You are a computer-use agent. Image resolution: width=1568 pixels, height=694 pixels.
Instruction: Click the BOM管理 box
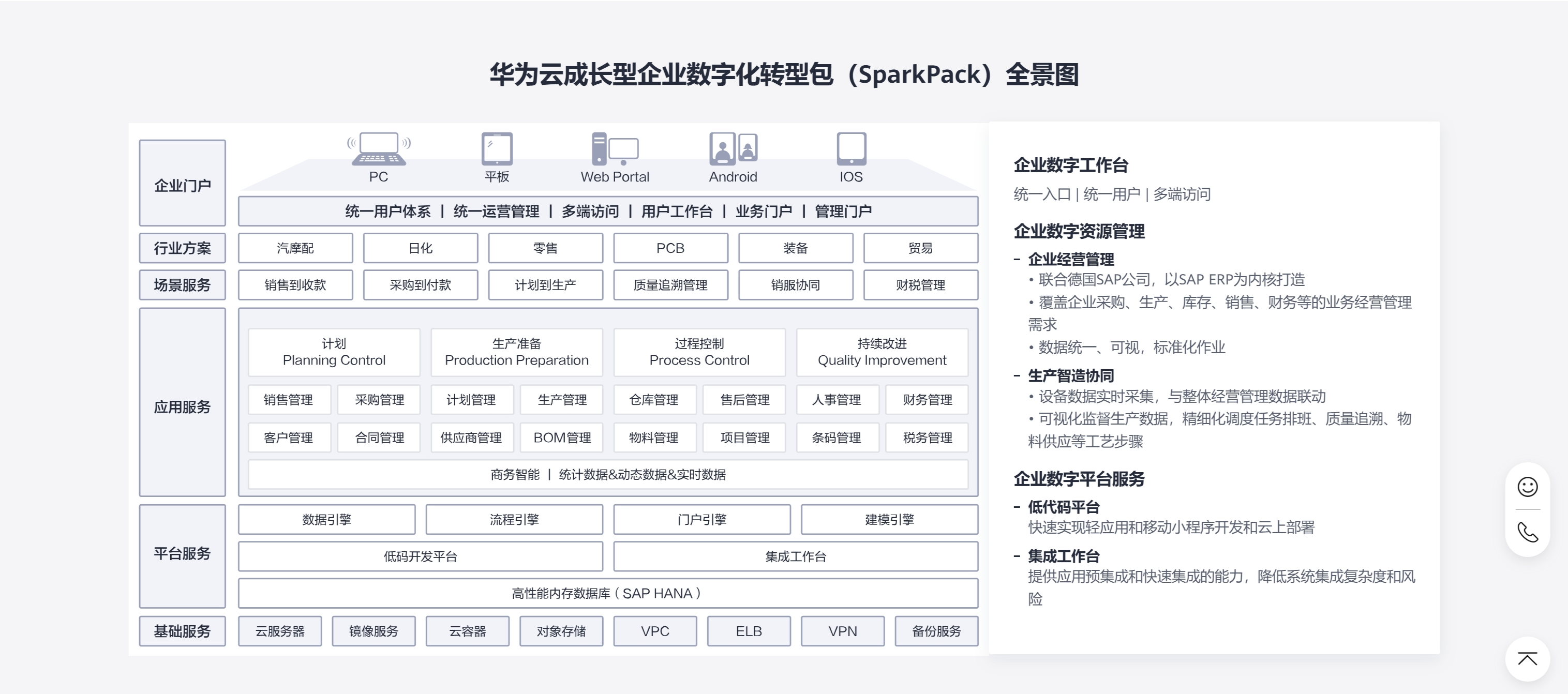pos(562,436)
